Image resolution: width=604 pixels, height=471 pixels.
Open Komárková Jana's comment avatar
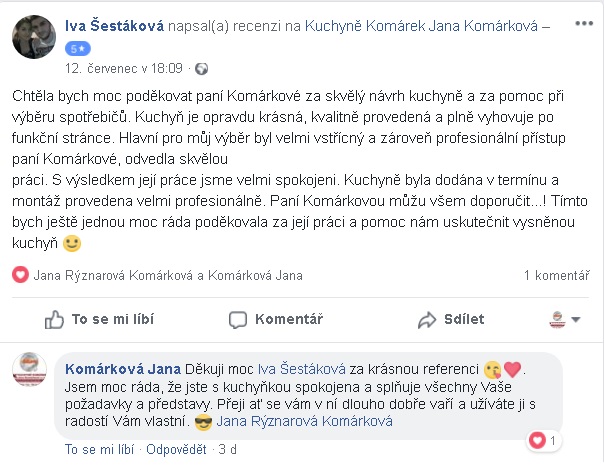coord(30,369)
